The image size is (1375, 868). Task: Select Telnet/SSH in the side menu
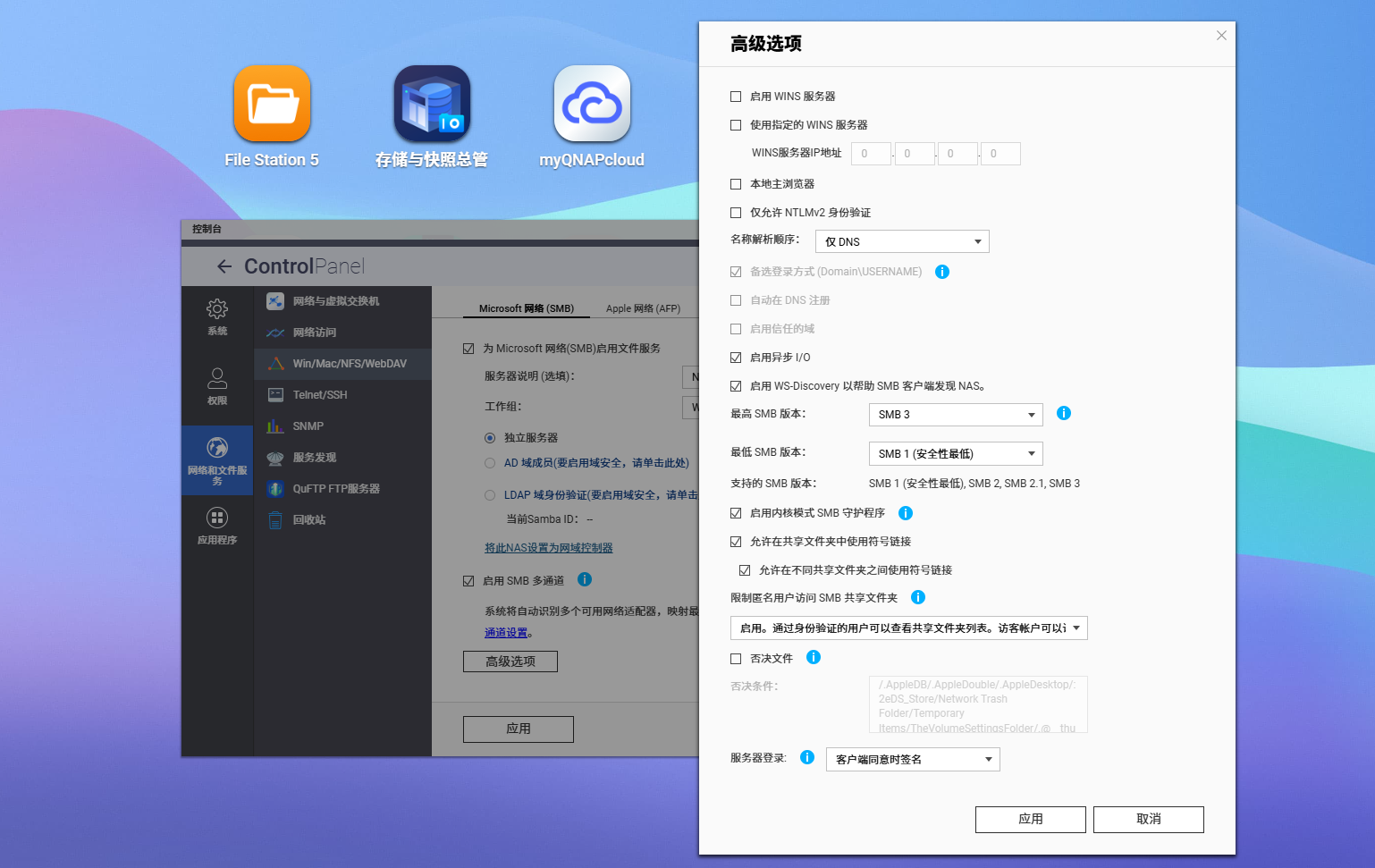point(320,395)
